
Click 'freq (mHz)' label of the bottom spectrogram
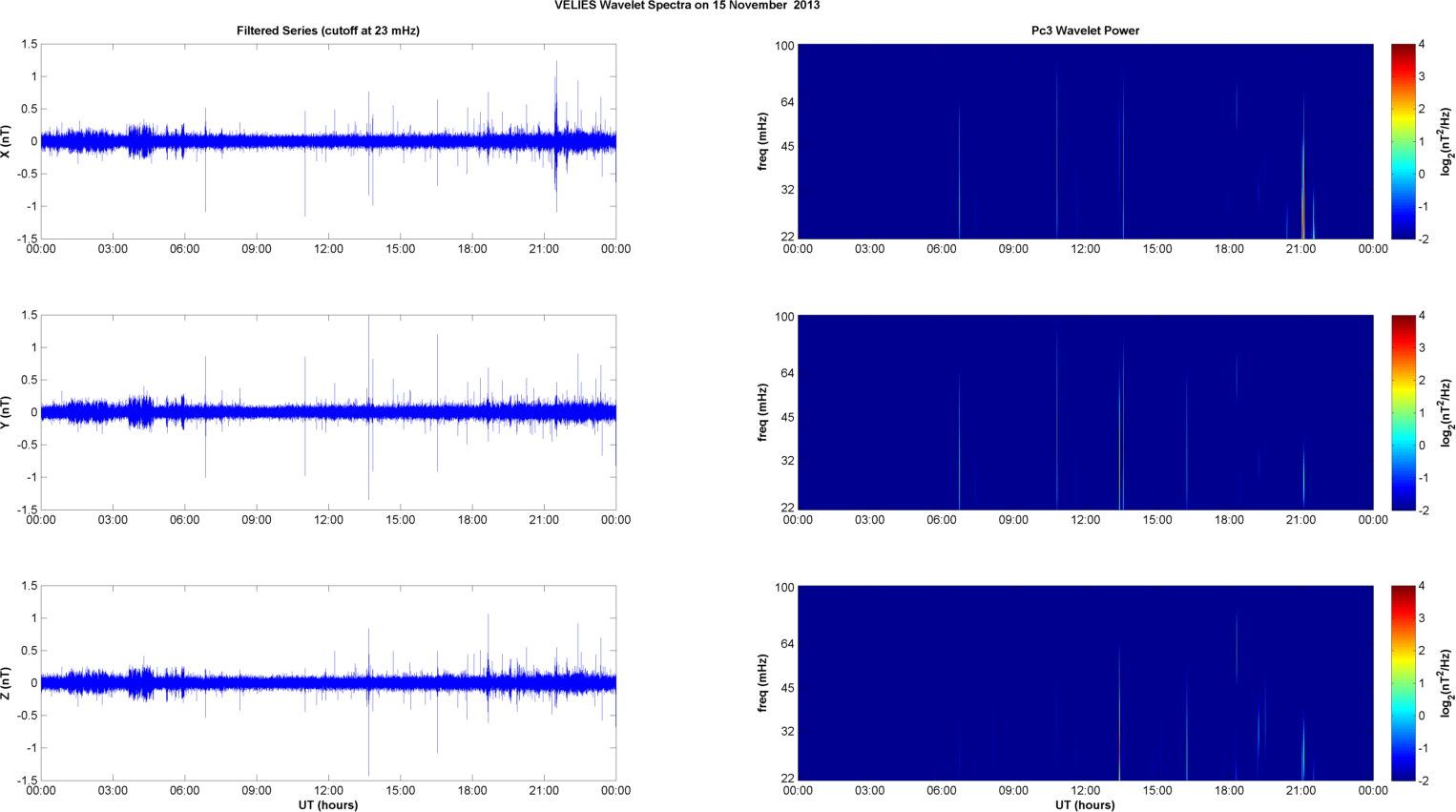pos(763,683)
